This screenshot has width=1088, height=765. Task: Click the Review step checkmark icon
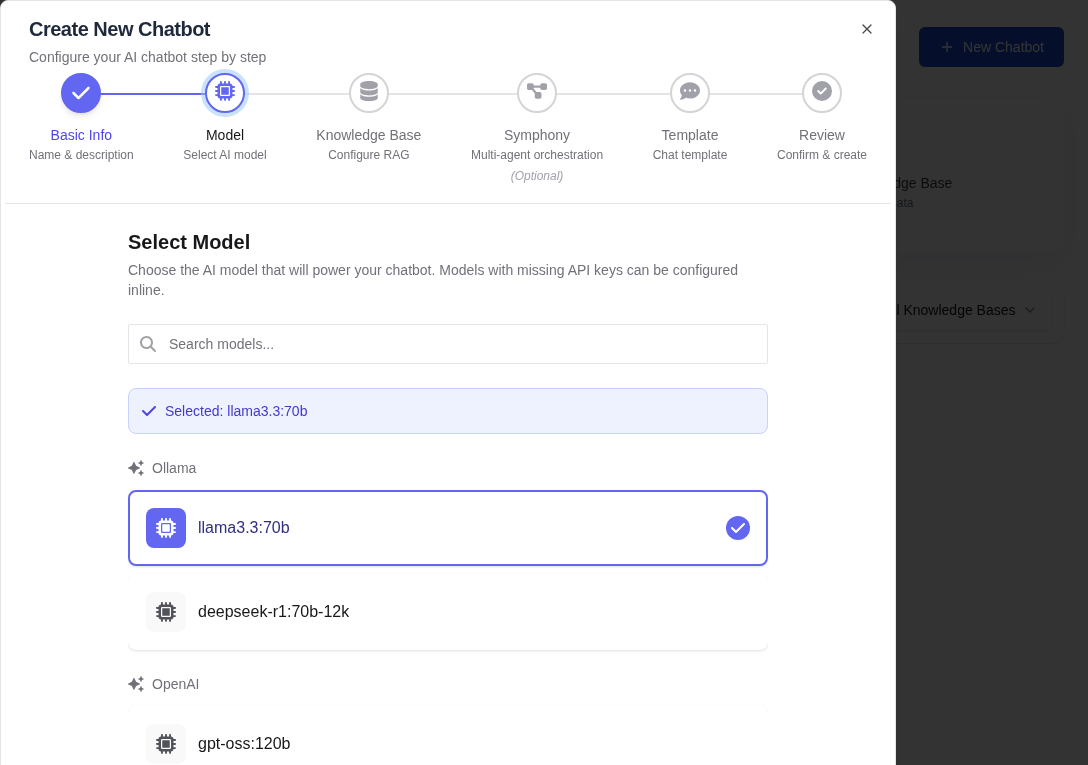coord(822,92)
